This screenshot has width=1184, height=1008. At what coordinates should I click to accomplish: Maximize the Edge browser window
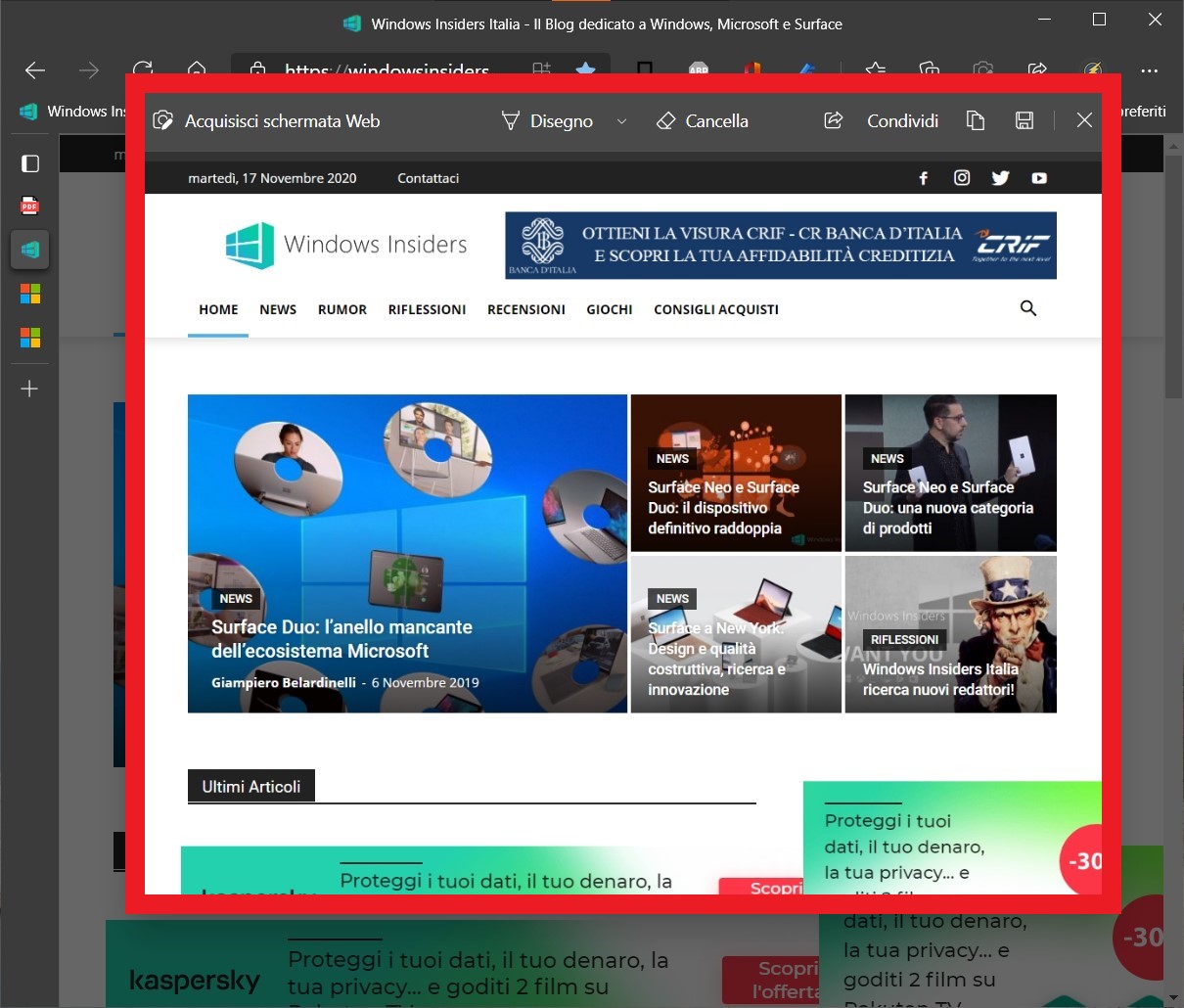point(1099,20)
